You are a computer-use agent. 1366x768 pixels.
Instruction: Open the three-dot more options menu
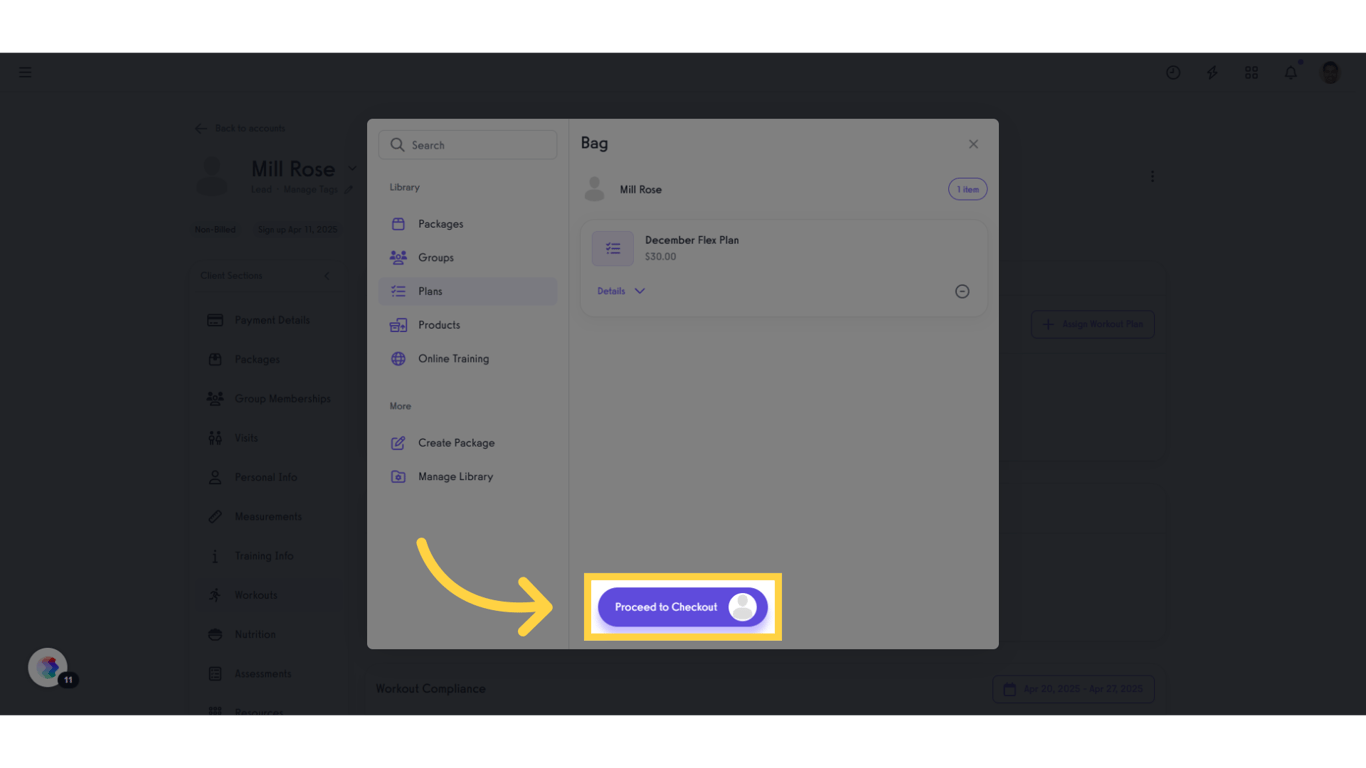click(1152, 177)
